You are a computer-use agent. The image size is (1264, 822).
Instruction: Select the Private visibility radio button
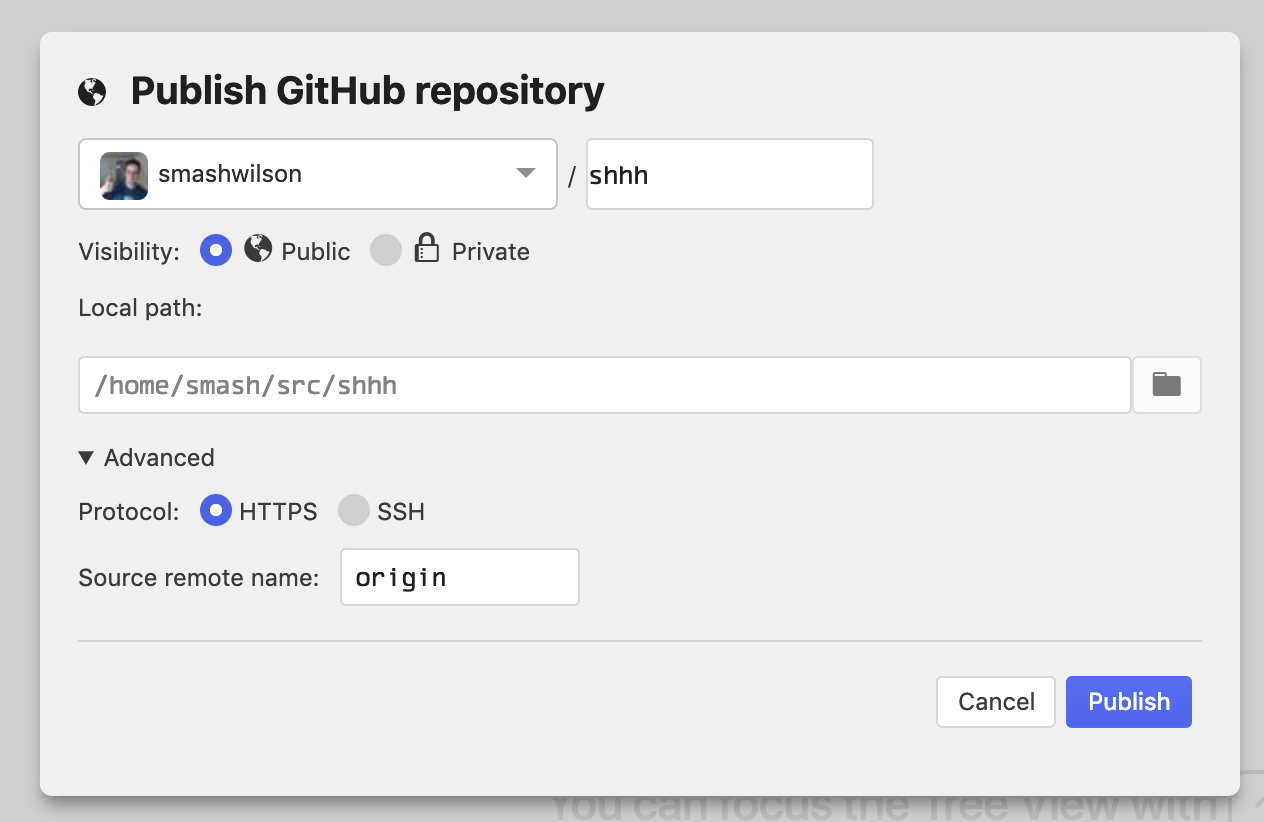click(385, 250)
